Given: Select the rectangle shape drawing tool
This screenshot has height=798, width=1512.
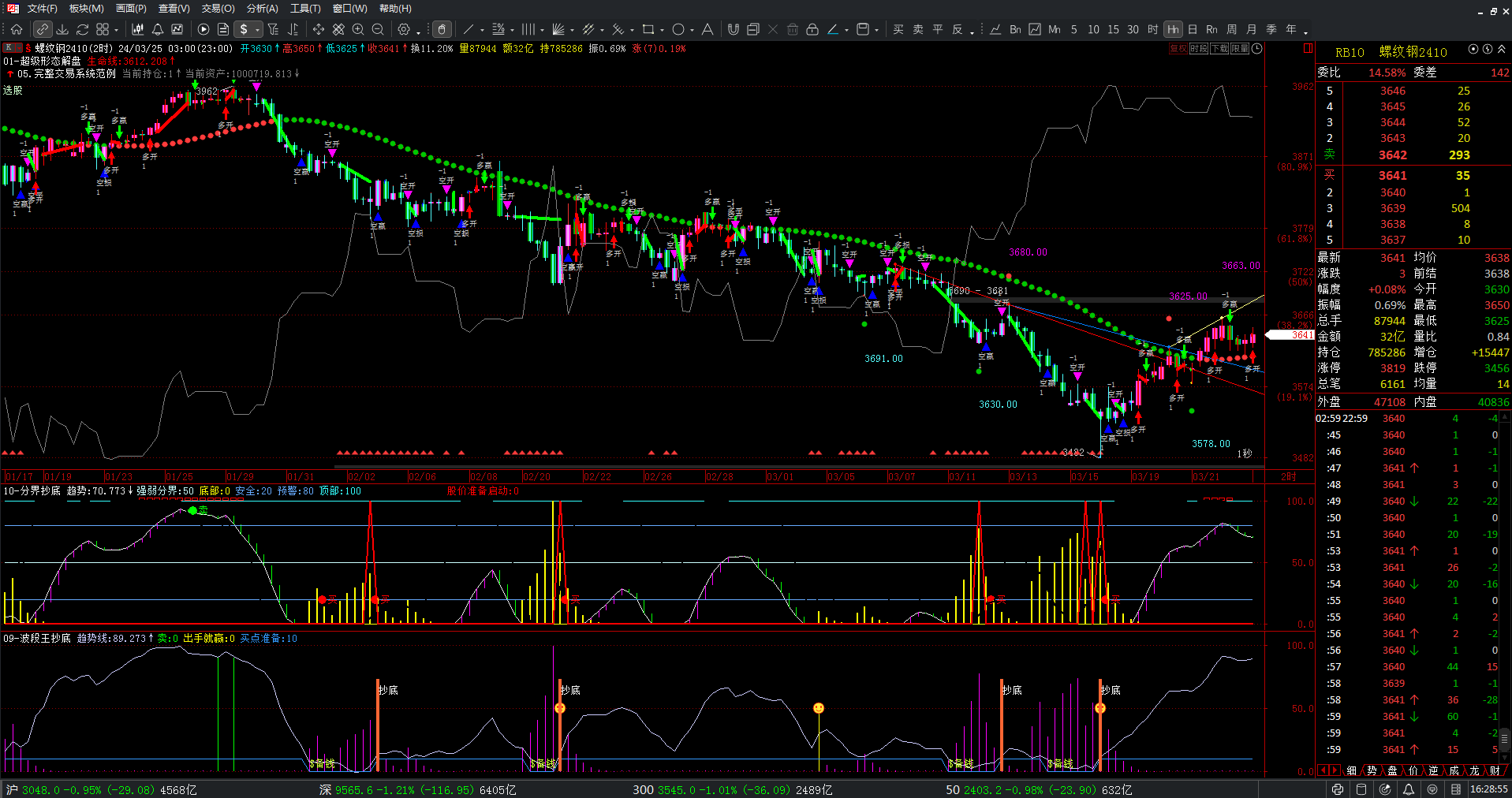Looking at the screenshot, I should [648, 29].
